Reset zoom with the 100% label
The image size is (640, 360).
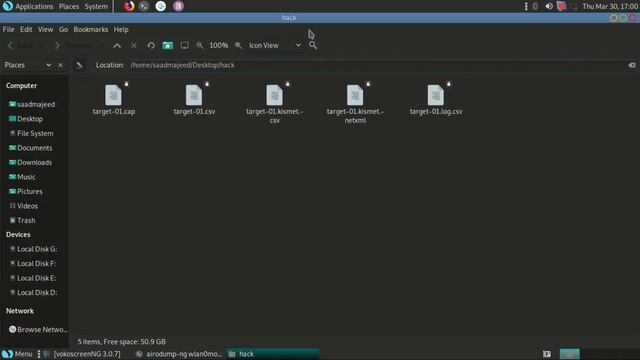[x=219, y=45]
